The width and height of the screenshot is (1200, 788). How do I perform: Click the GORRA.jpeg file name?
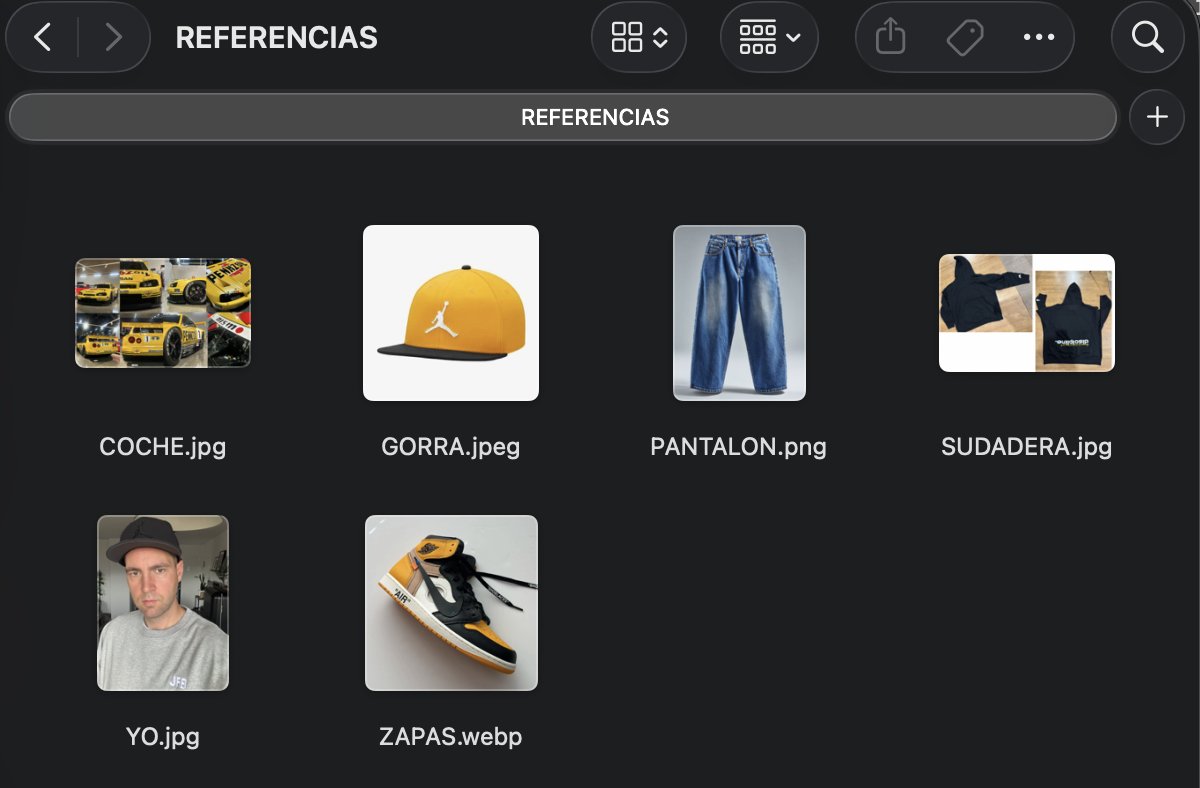coord(451,446)
